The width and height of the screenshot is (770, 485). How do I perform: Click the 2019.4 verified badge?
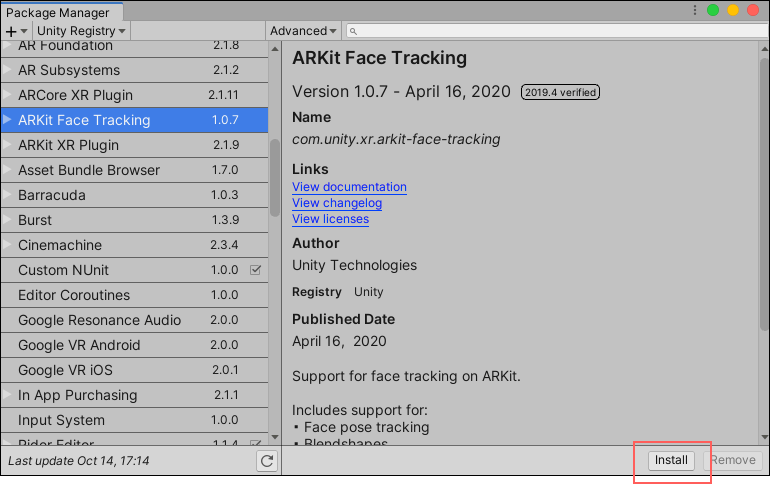(x=560, y=92)
